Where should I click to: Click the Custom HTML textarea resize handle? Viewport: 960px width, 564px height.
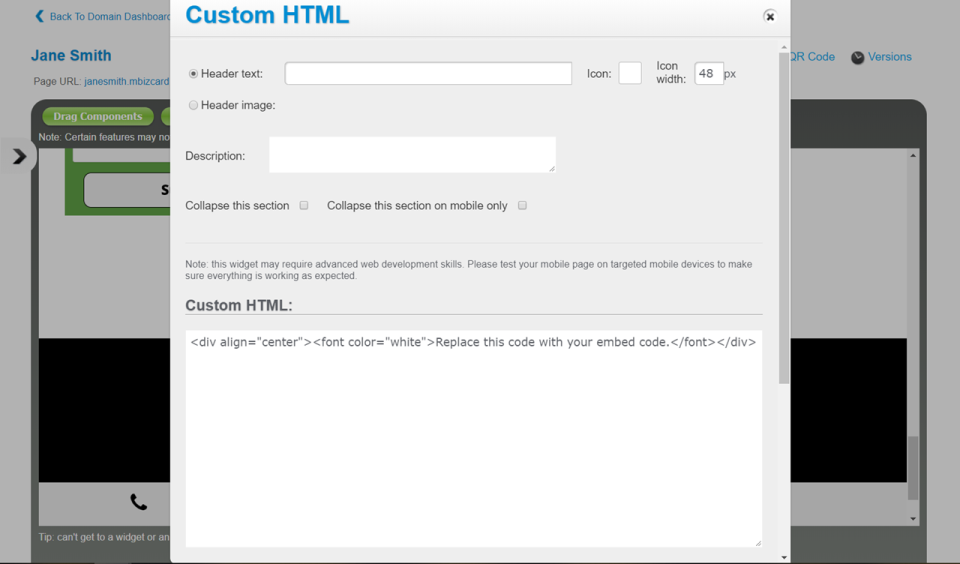[759, 543]
